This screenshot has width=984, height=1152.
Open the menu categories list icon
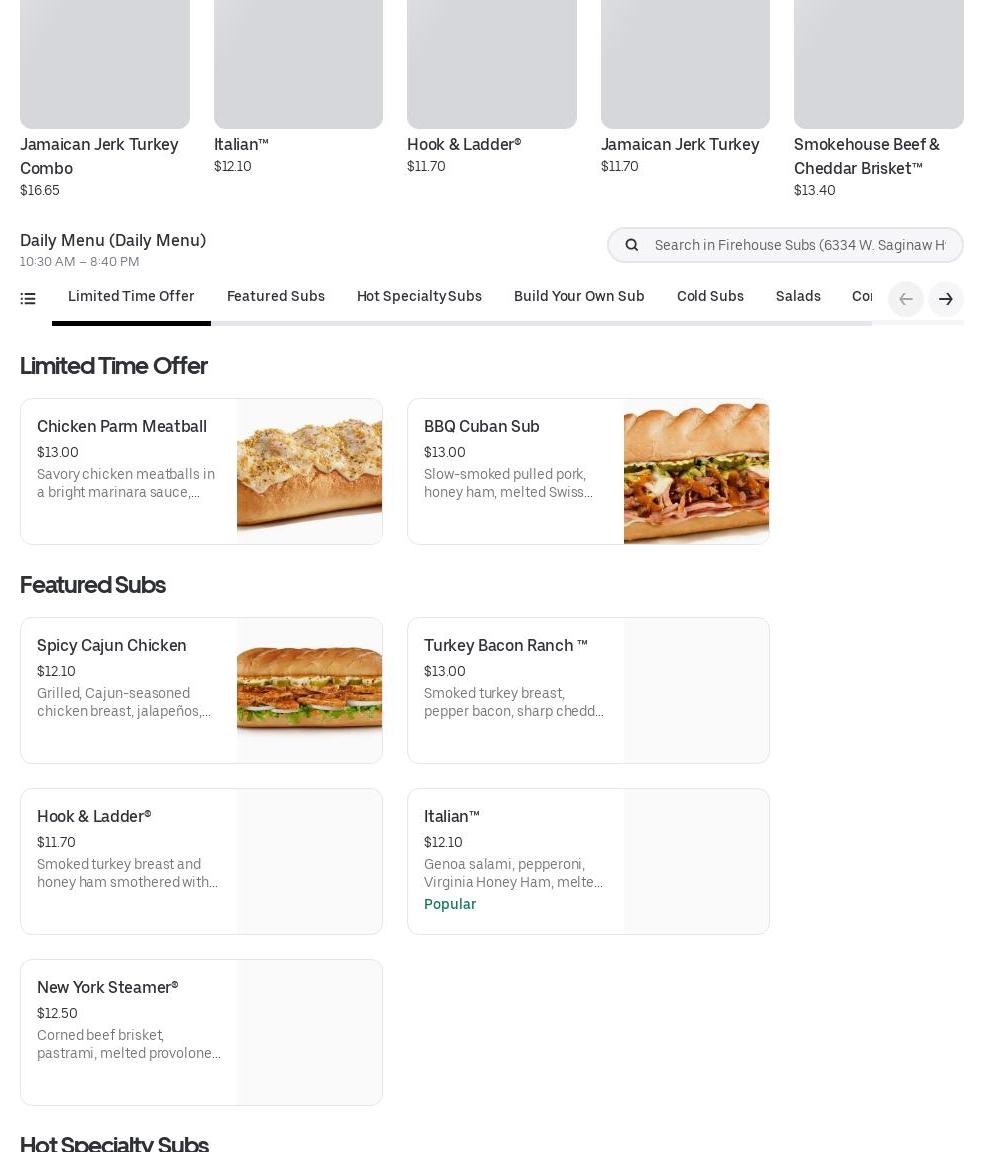tap(28, 298)
